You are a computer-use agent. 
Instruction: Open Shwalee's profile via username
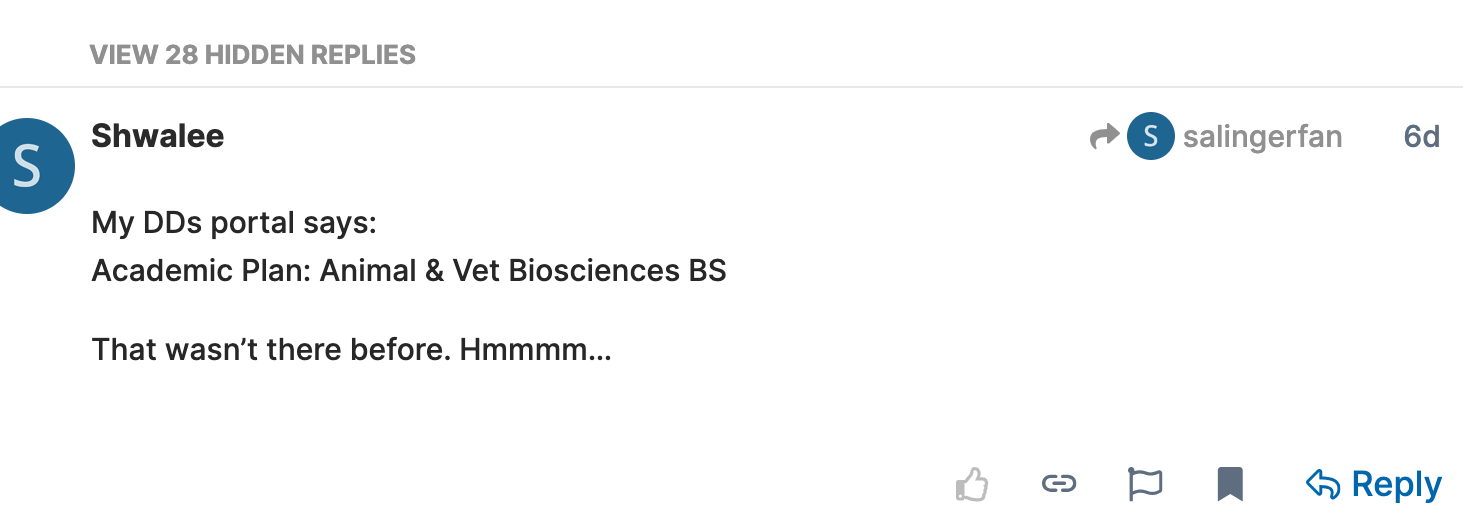157,136
